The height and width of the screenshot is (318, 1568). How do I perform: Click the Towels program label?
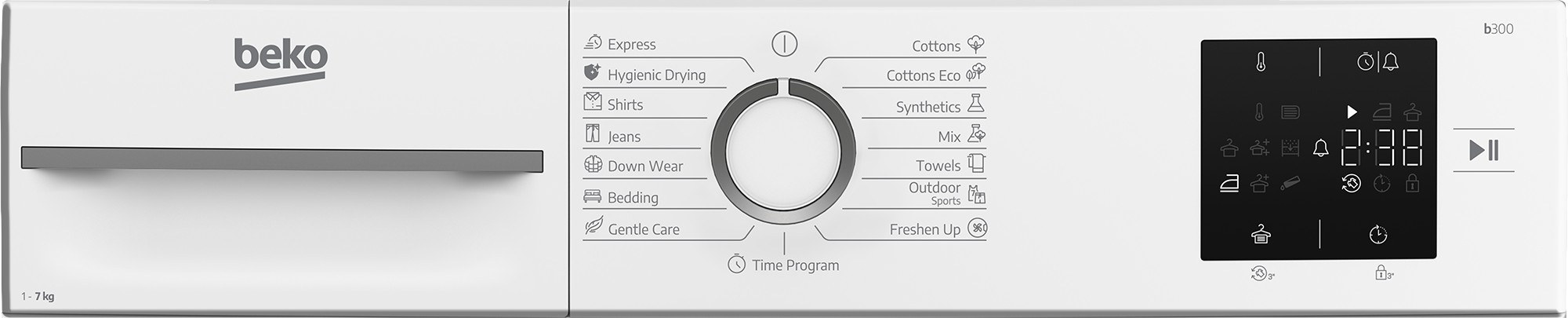tap(938, 166)
